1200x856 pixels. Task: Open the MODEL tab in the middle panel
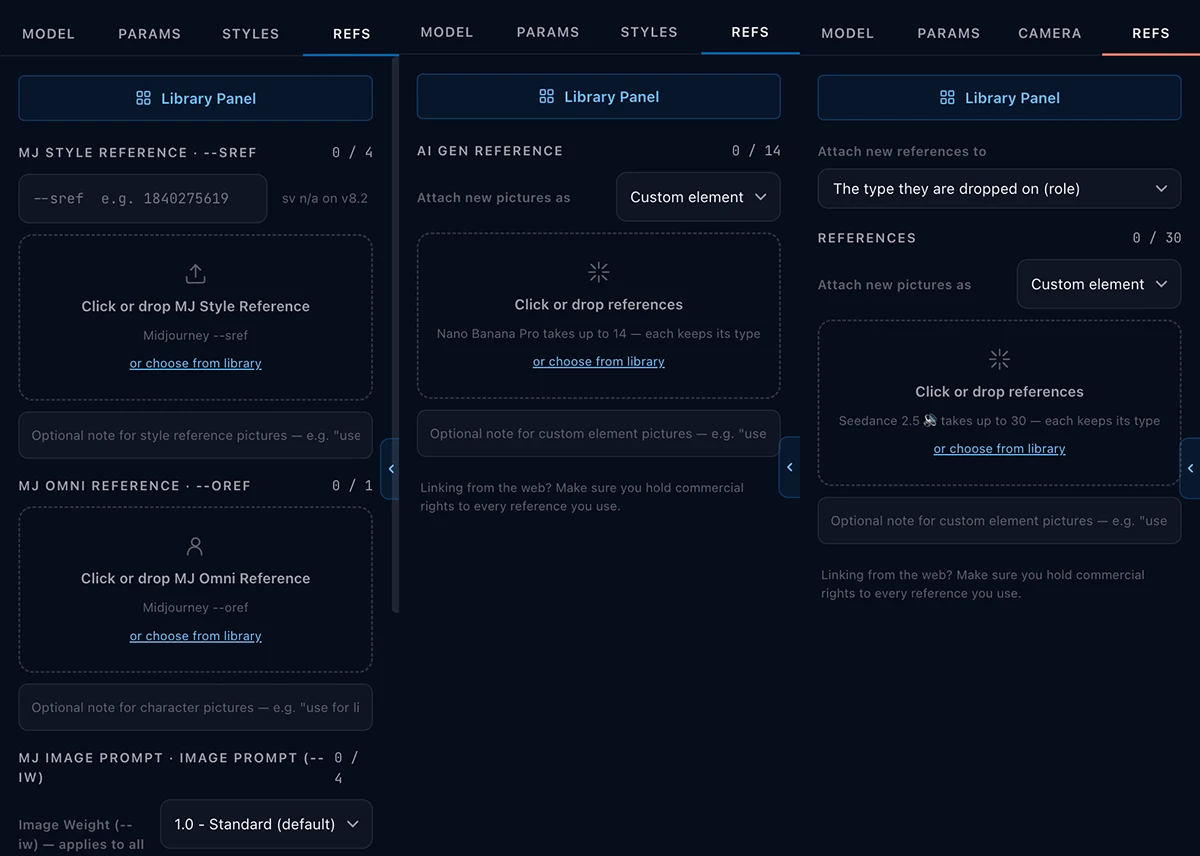tap(446, 32)
